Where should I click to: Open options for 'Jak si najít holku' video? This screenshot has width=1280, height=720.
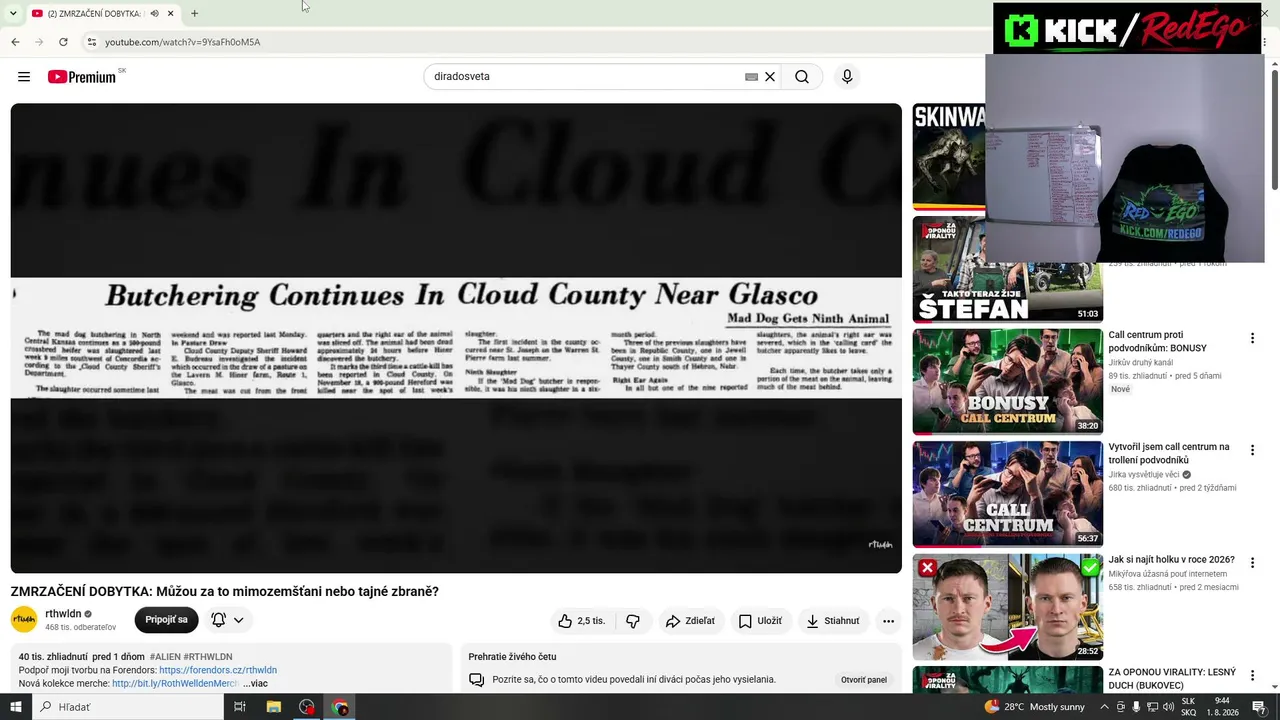click(1252, 563)
